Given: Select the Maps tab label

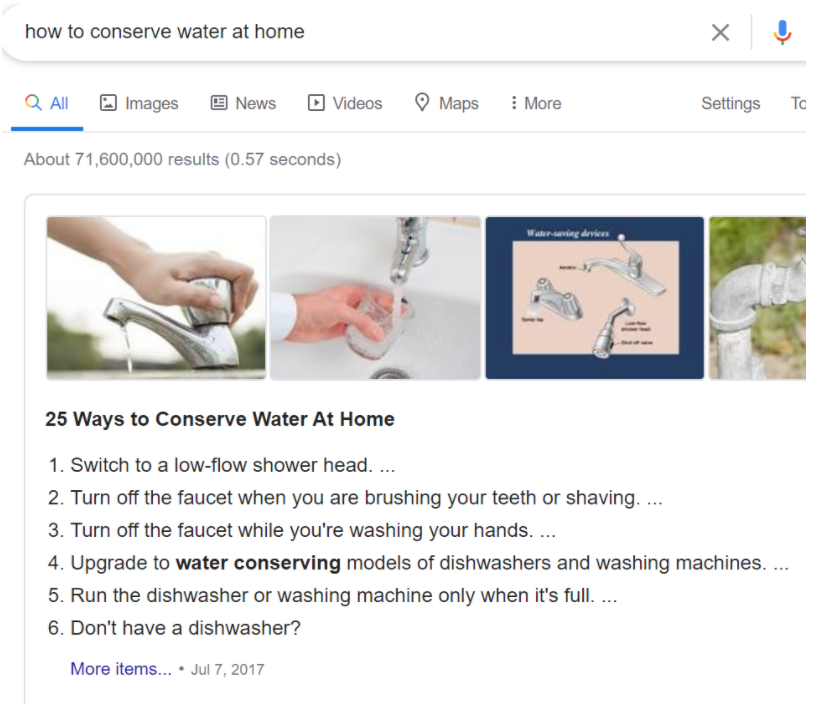Looking at the screenshot, I should 459,103.
